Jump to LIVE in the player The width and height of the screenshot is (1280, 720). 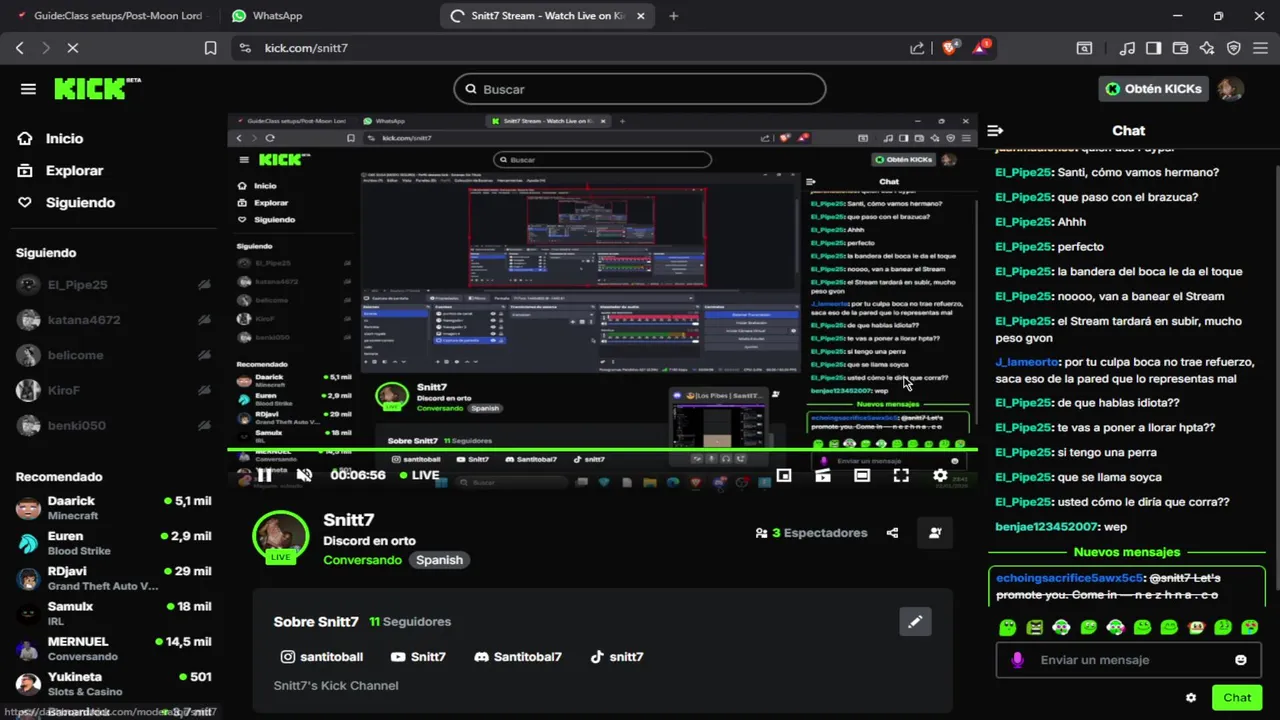tap(419, 475)
